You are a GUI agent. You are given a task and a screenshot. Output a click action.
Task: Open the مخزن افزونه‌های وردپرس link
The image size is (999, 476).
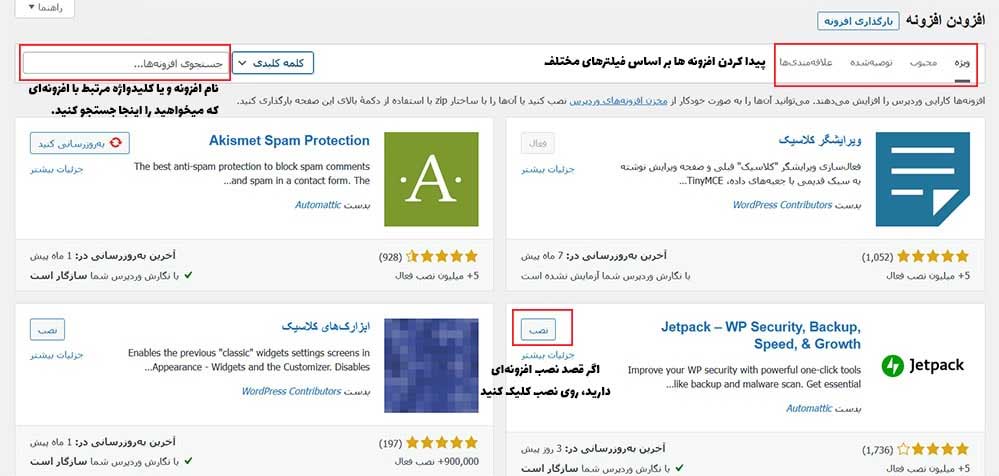[617, 101]
